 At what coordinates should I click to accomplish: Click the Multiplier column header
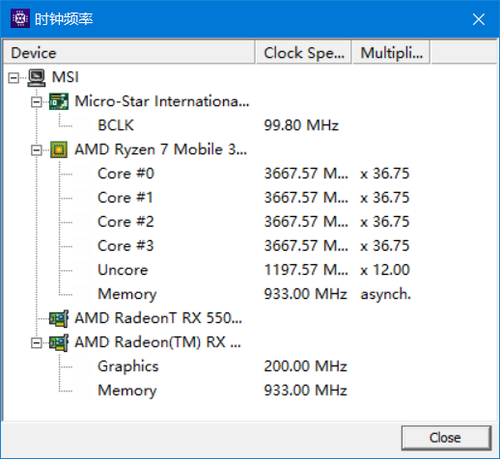click(x=391, y=53)
